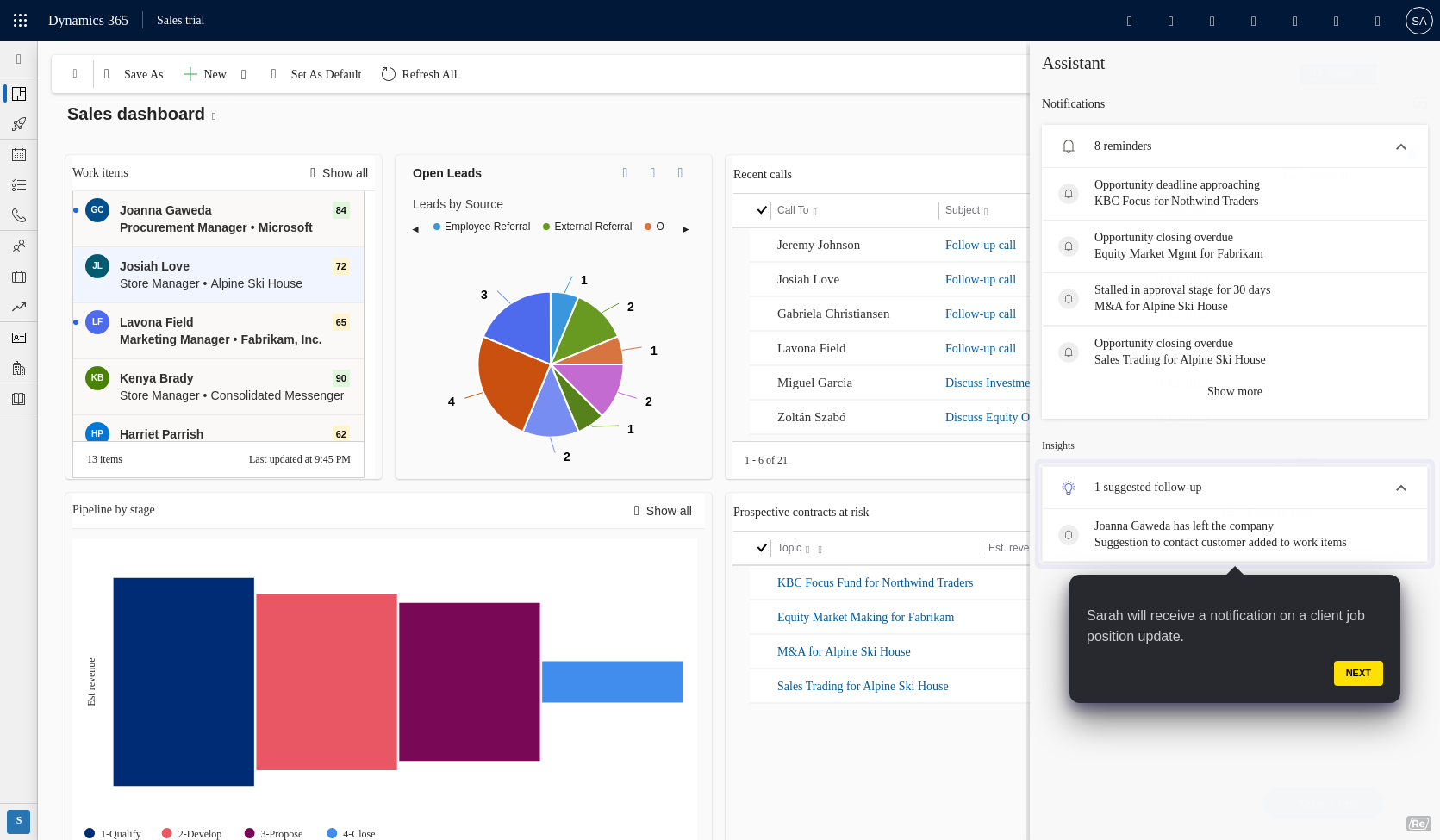Image resolution: width=1440 pixels, height=840 pixels.
Task: Click the green plus icon for New
Action: click(190, 74)
